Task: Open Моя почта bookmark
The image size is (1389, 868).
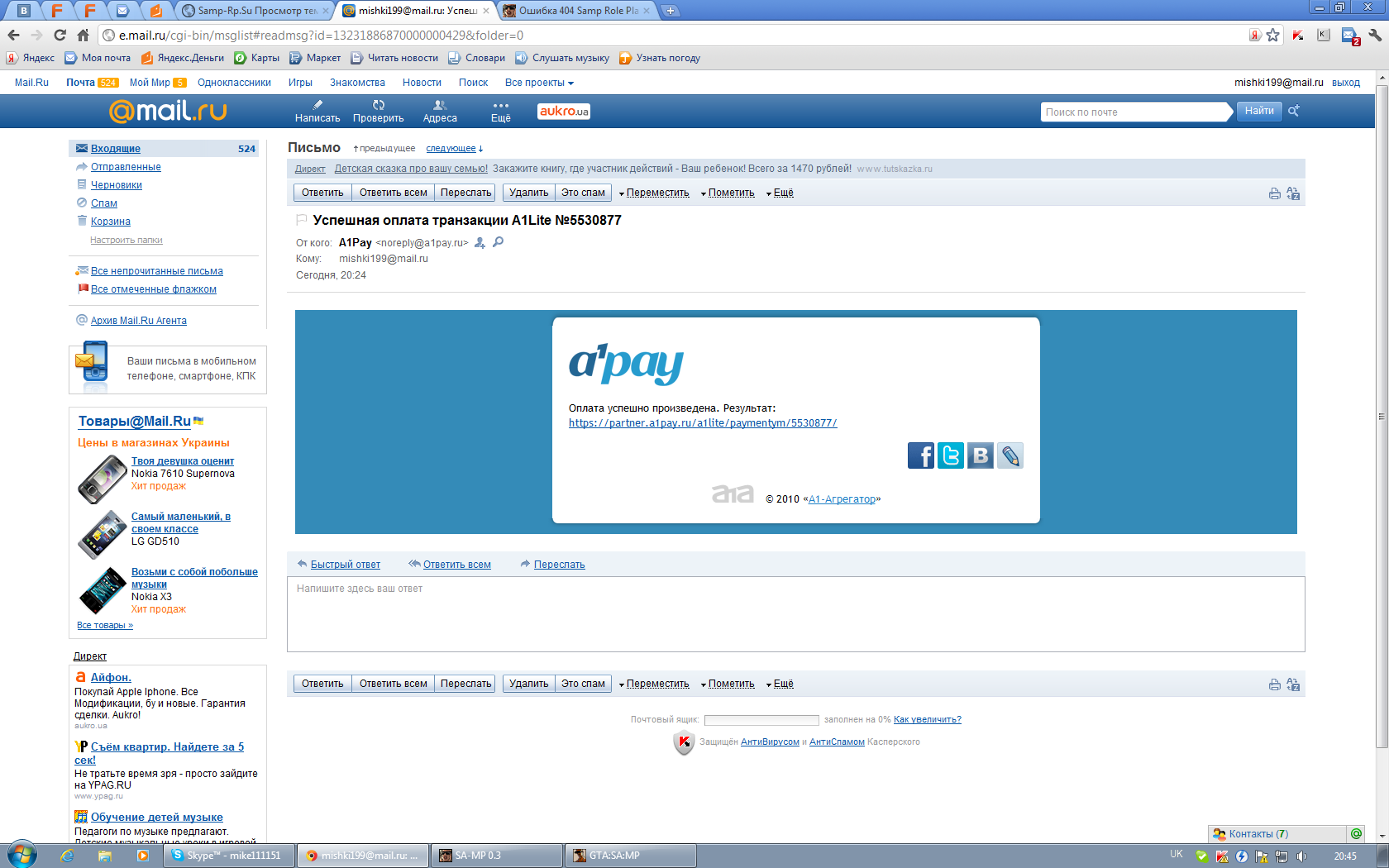Action: click(98, 58)
